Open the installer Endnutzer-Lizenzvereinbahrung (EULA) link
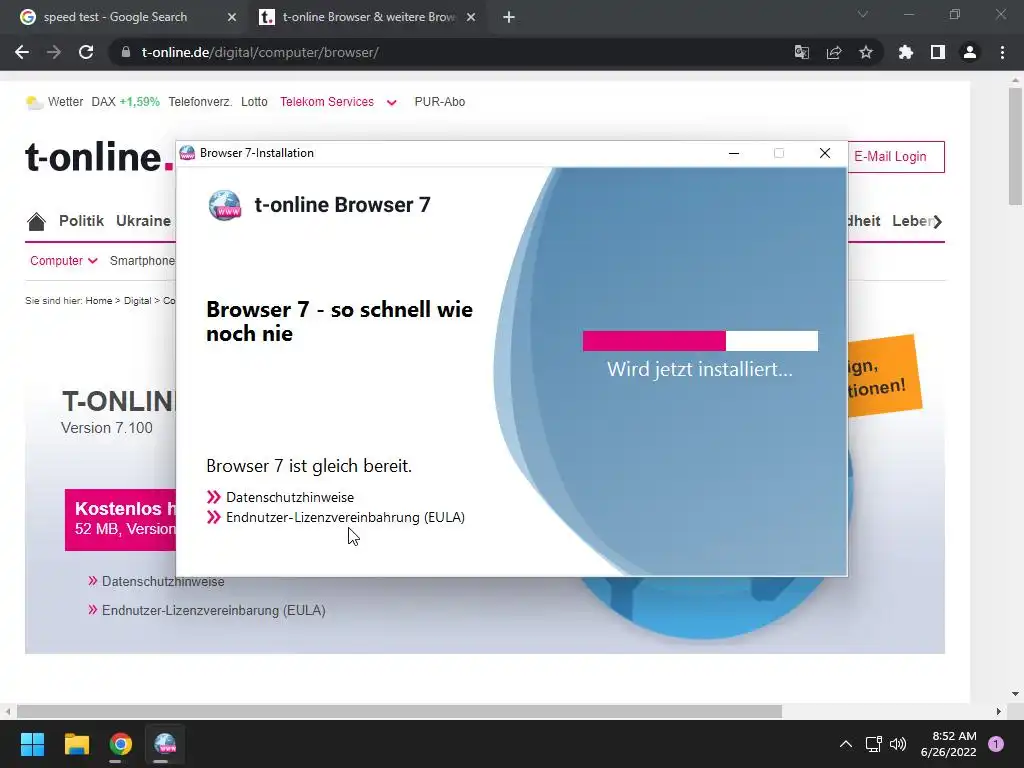1024x768 pixels. pyautogui.click(x=345, y=517)
